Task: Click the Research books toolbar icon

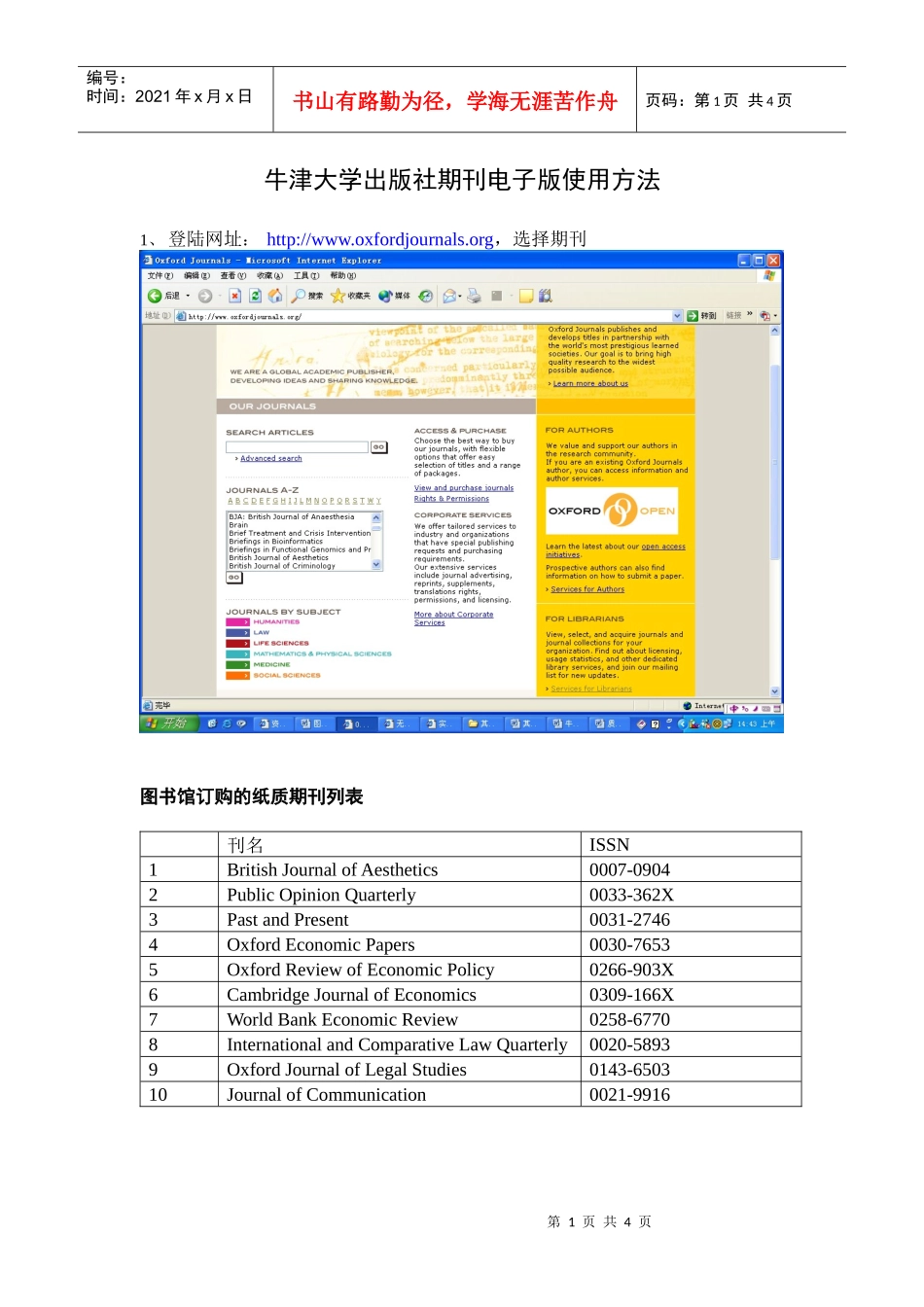Action: coord(545,296)
